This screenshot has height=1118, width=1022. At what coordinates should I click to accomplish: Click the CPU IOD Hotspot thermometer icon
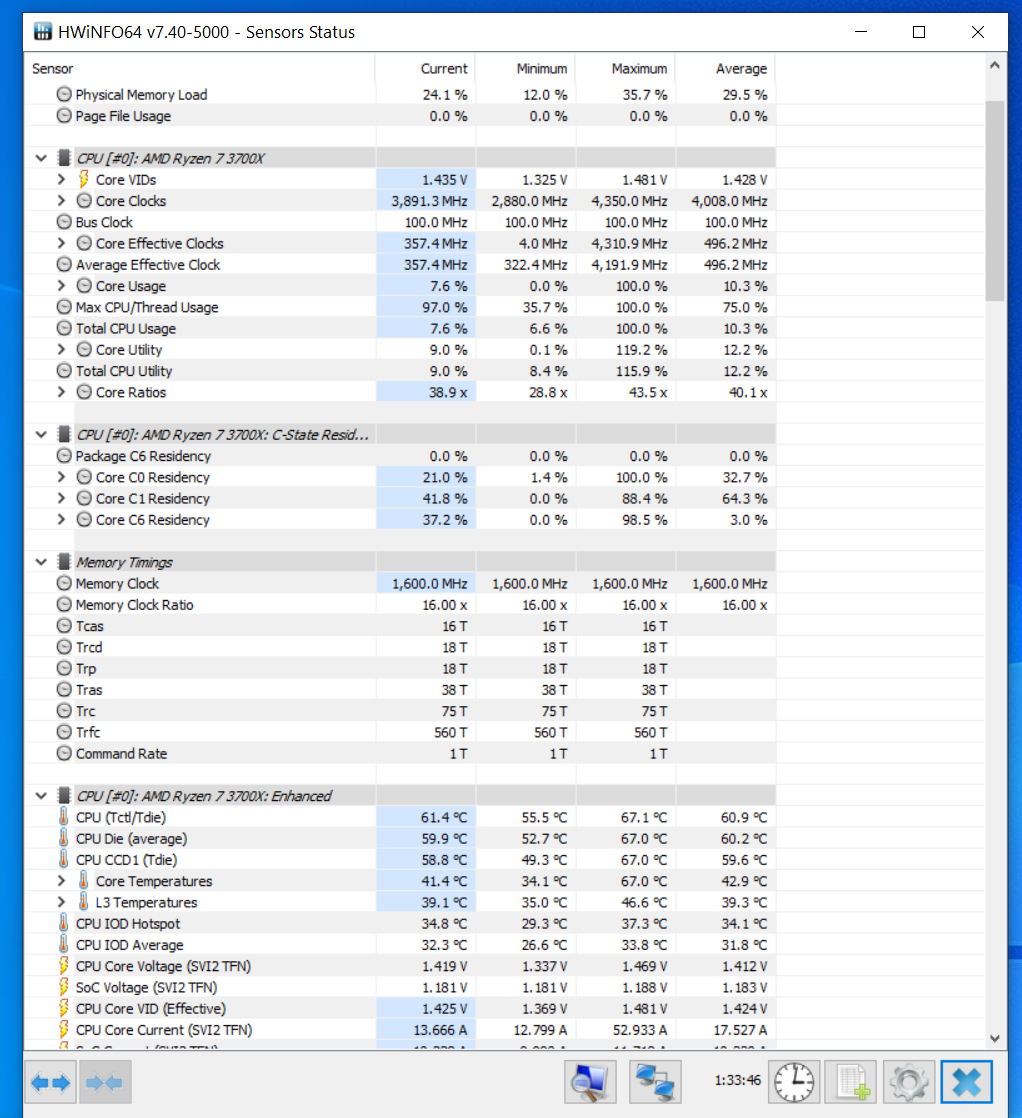(x=63, y=923)
